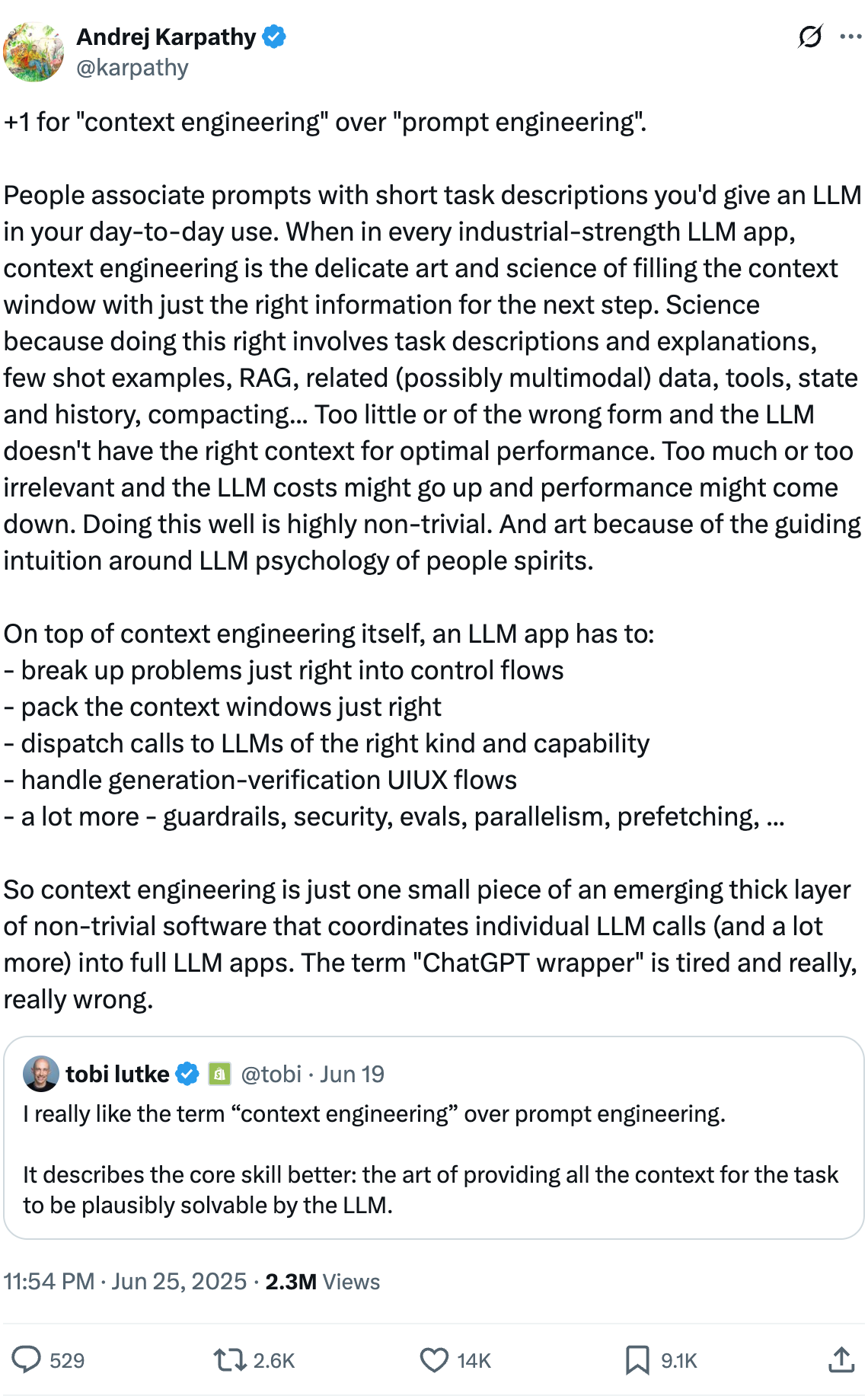Viewport: 868px width, 1399px height.
Task: Open the @karpathy handle link
Action: (132, 68)
